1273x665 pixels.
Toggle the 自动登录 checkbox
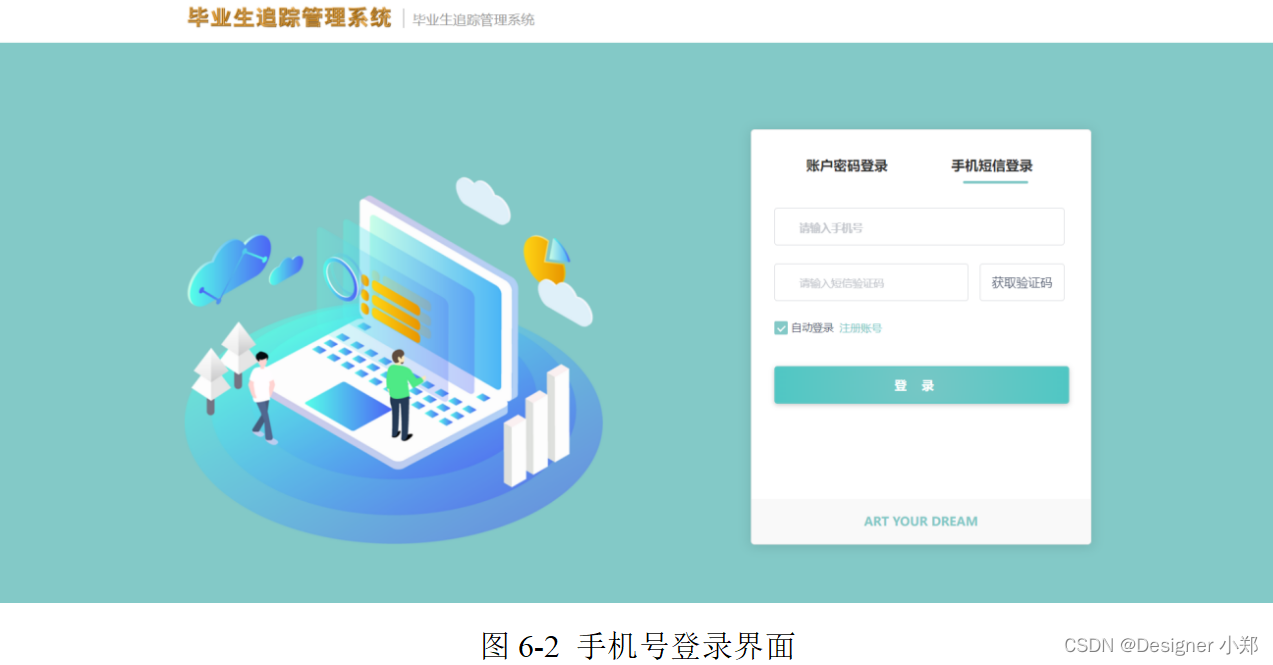(x=781, y=328)
